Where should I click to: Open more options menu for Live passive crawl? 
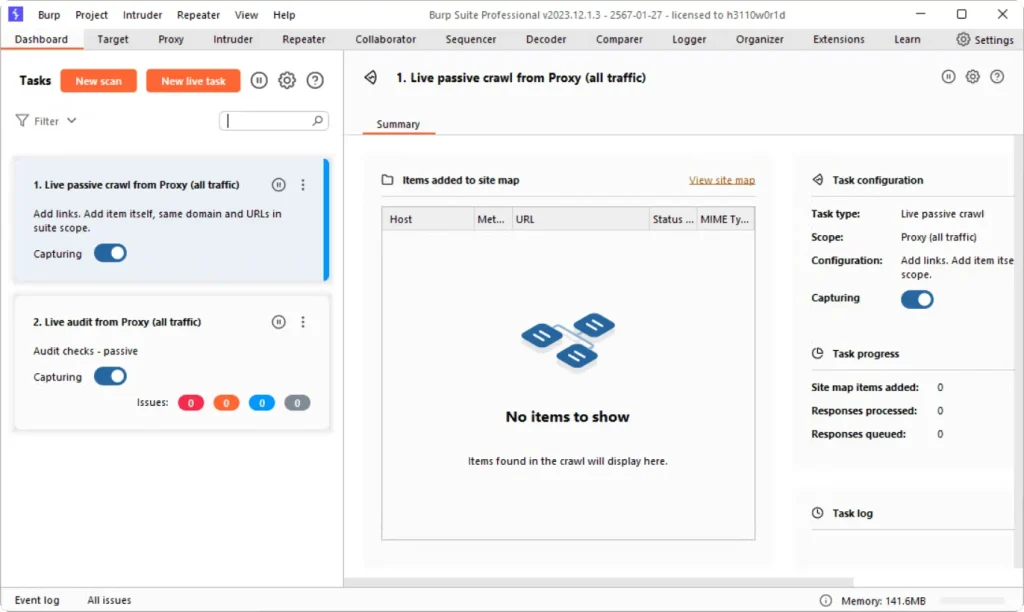tap(304, 185)
